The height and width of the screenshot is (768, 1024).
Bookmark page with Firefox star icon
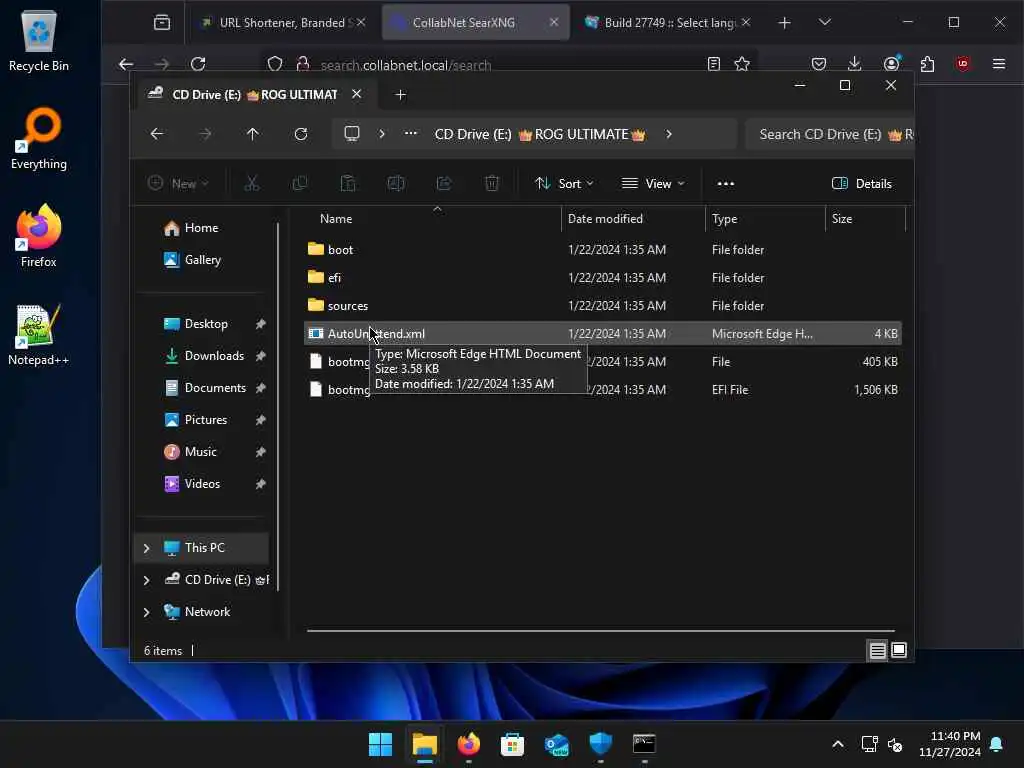pyautogui.click(x=742, y=64)
